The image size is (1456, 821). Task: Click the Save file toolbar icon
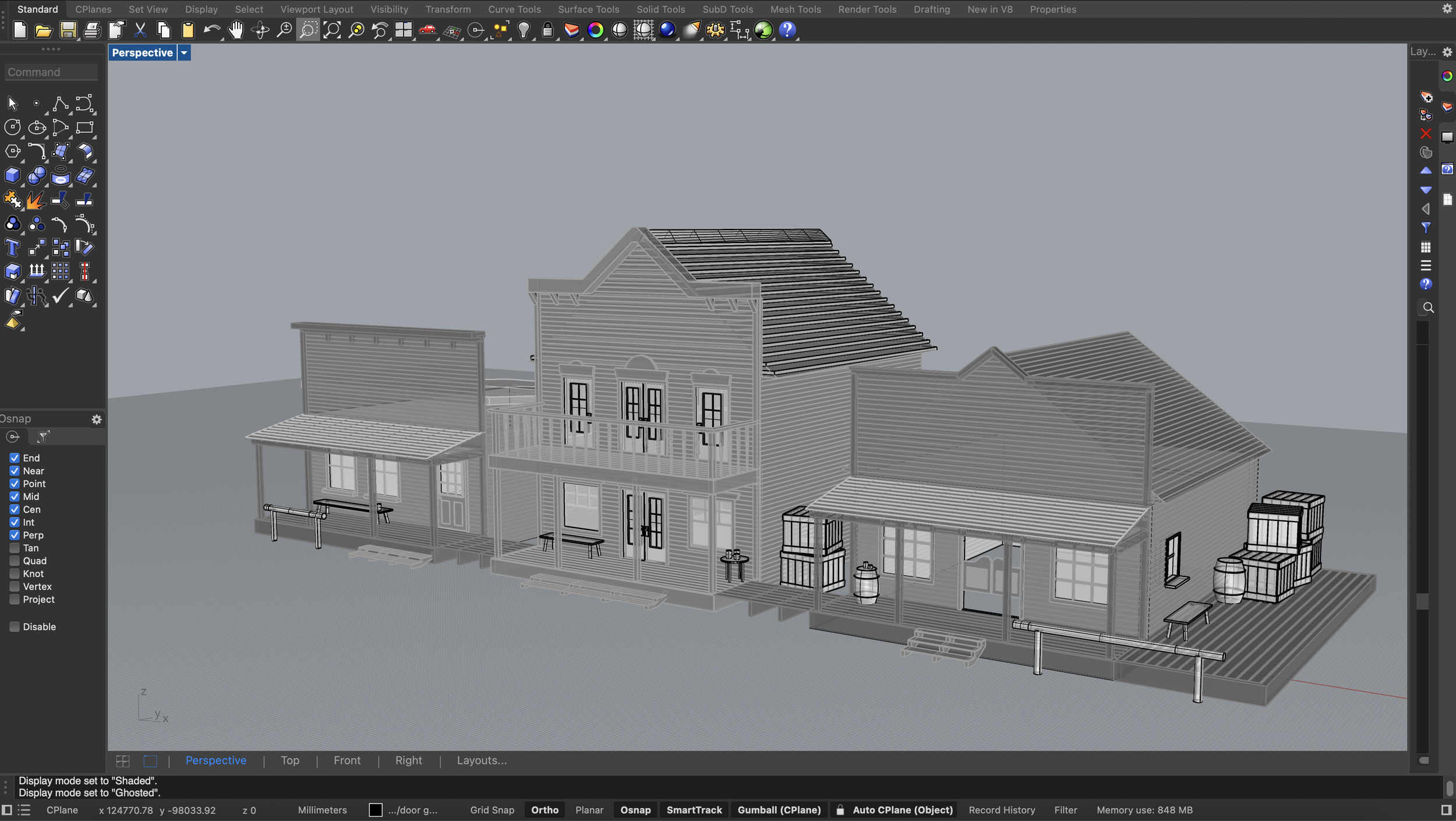click(x=68, y=30)
